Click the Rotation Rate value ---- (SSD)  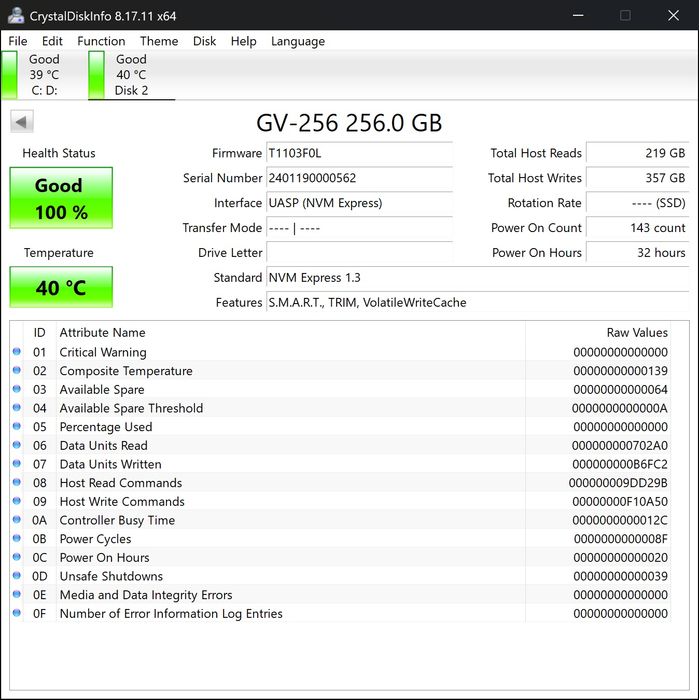637,203
